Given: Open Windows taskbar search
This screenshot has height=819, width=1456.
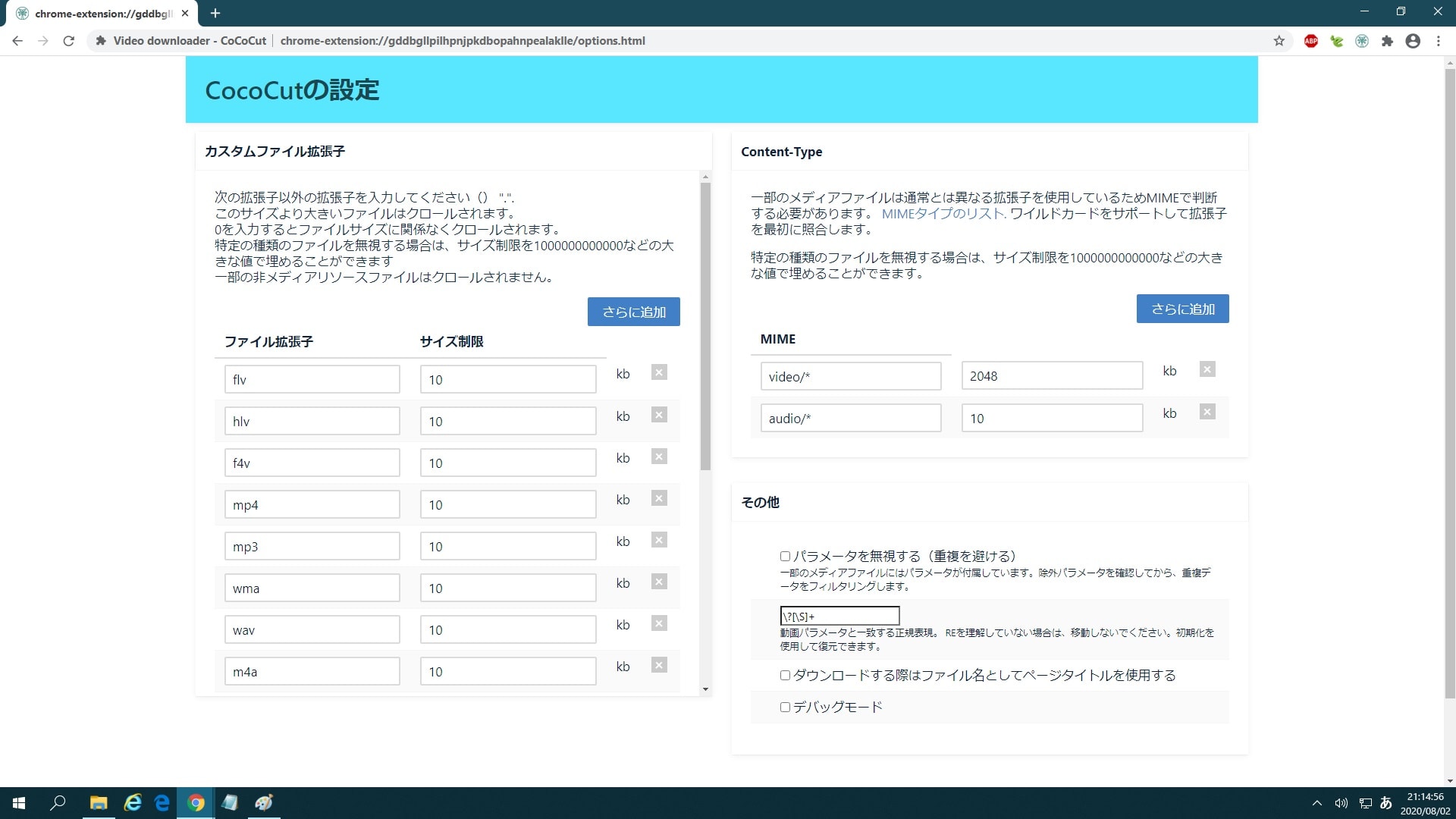Looking at the screenshot, I should (x=58, y=803).
